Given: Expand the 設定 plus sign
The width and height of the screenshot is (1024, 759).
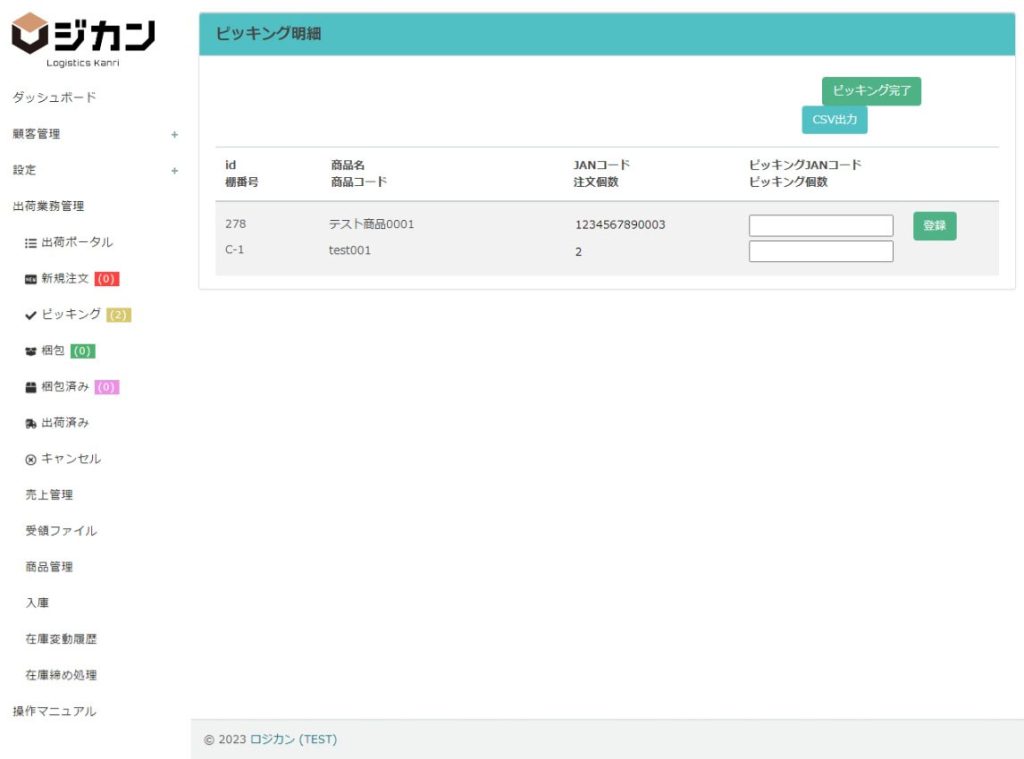Looking at the screenshot, I should [x=174, y=170].
